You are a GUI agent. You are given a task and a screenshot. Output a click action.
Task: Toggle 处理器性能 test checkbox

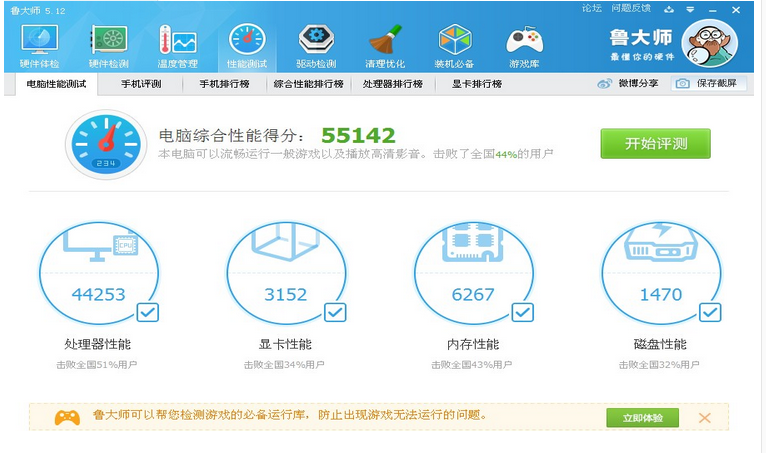(x=148, y=312)
